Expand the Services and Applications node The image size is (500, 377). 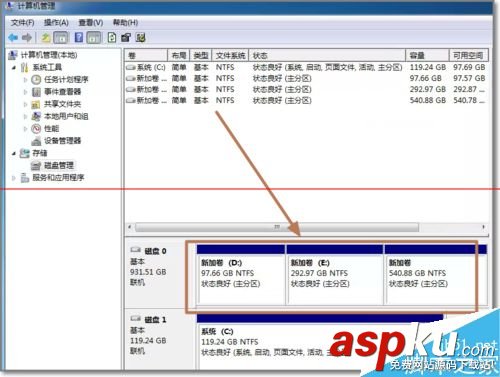tap(14, 178)
